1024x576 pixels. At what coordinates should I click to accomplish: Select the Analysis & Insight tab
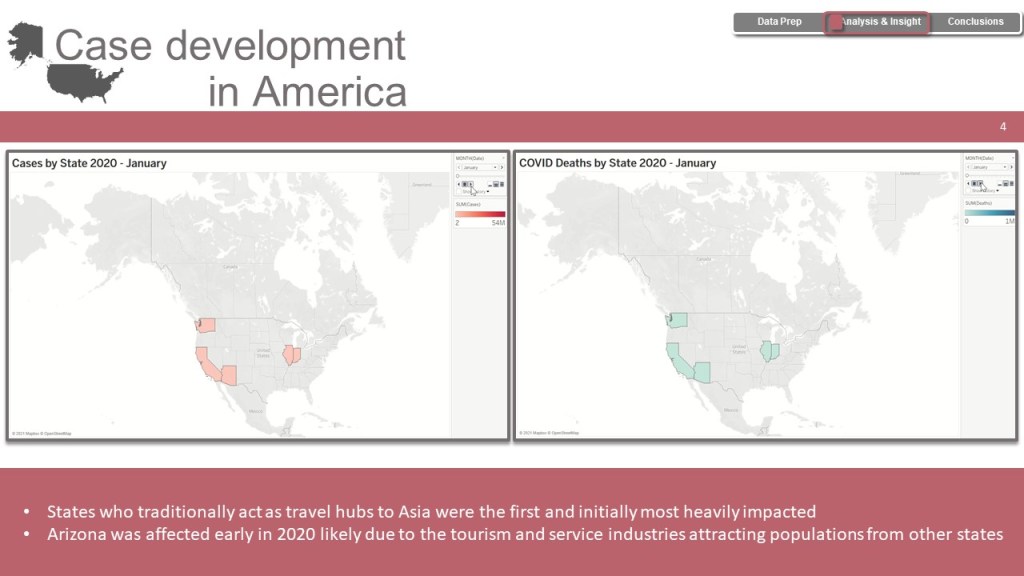click(878, 22)
